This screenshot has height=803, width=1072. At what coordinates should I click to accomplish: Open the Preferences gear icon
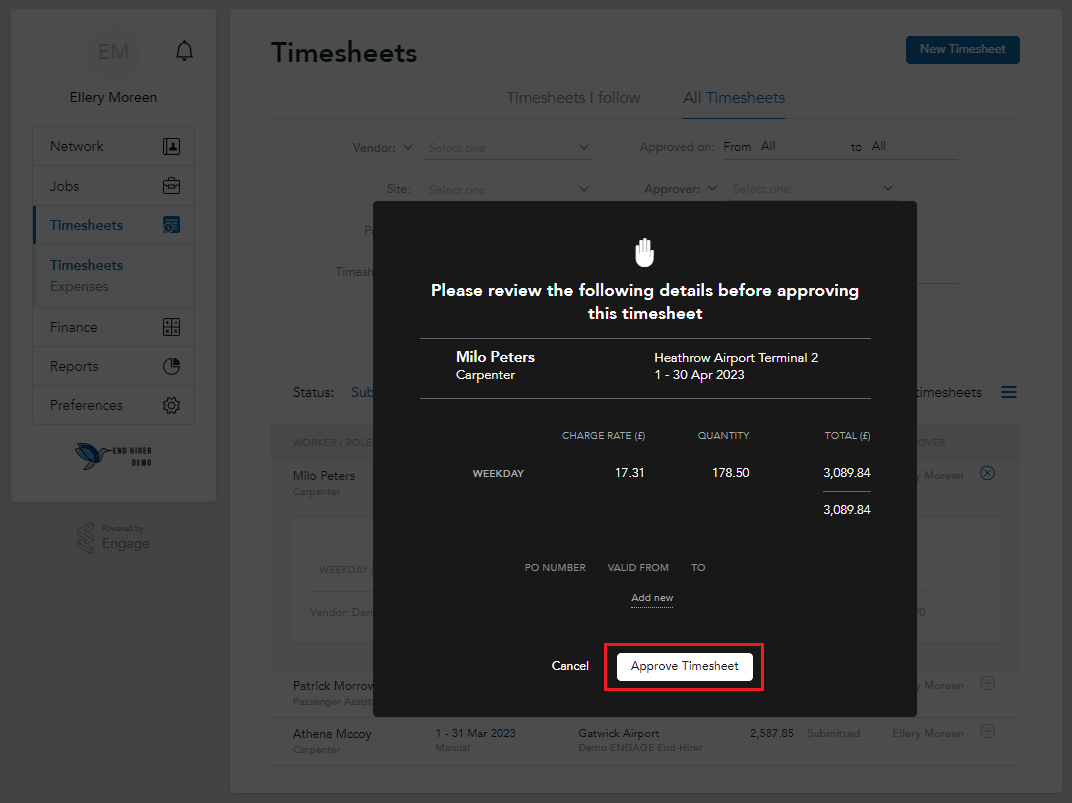pyautogui.click(x=171, y=405)
